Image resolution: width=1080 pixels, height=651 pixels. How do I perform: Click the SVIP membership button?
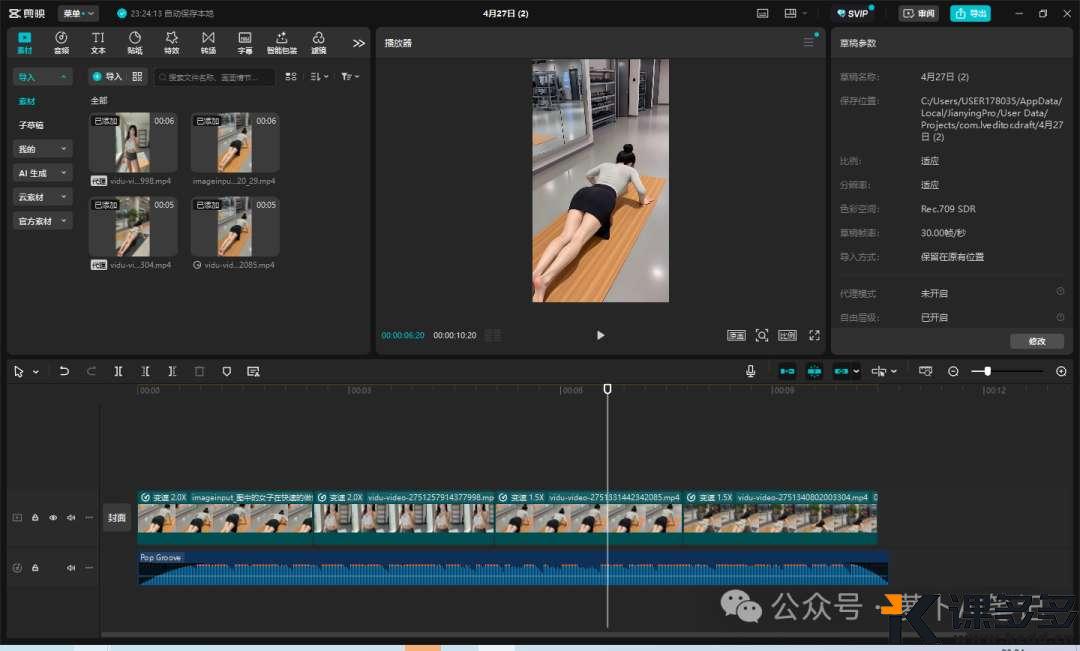[853, 13]
